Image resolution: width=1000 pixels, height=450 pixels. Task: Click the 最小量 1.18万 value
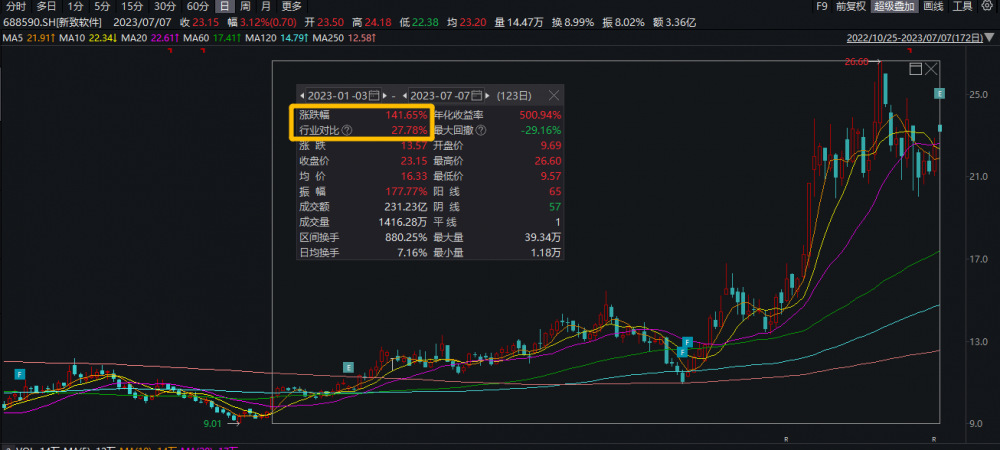tap(547, 252)
